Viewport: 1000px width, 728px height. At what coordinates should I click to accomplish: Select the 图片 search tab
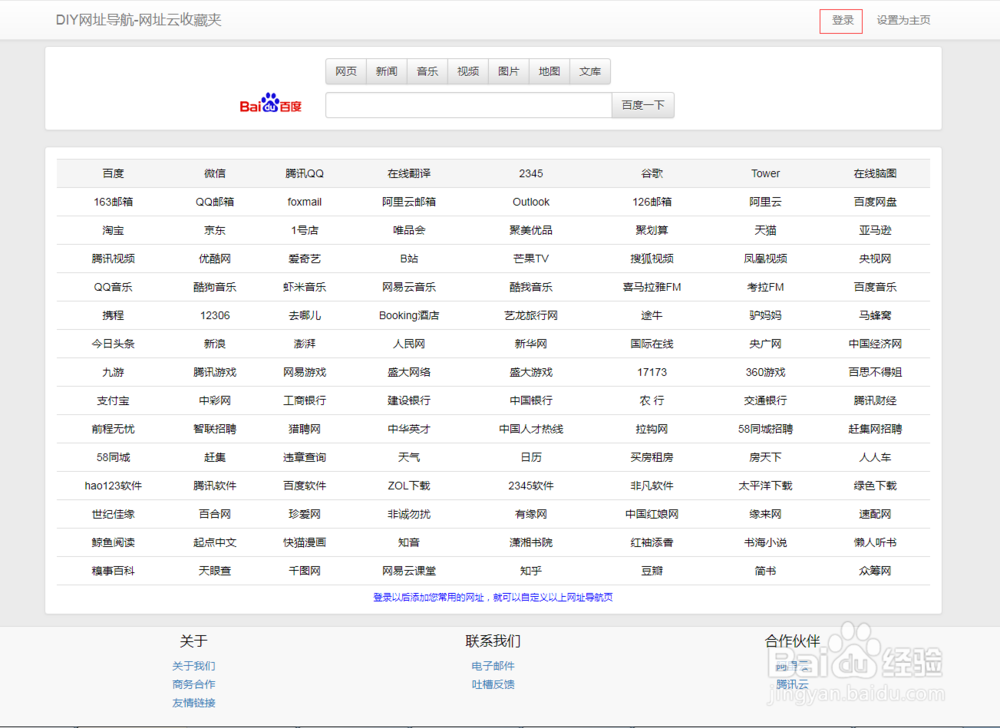508,71
